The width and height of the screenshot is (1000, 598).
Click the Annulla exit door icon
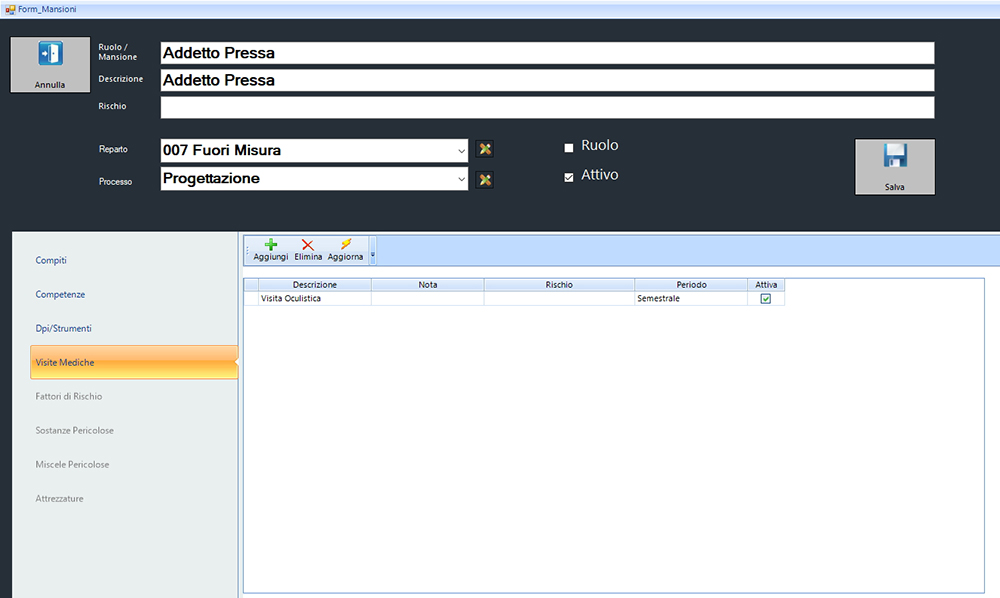pos(50,55)
